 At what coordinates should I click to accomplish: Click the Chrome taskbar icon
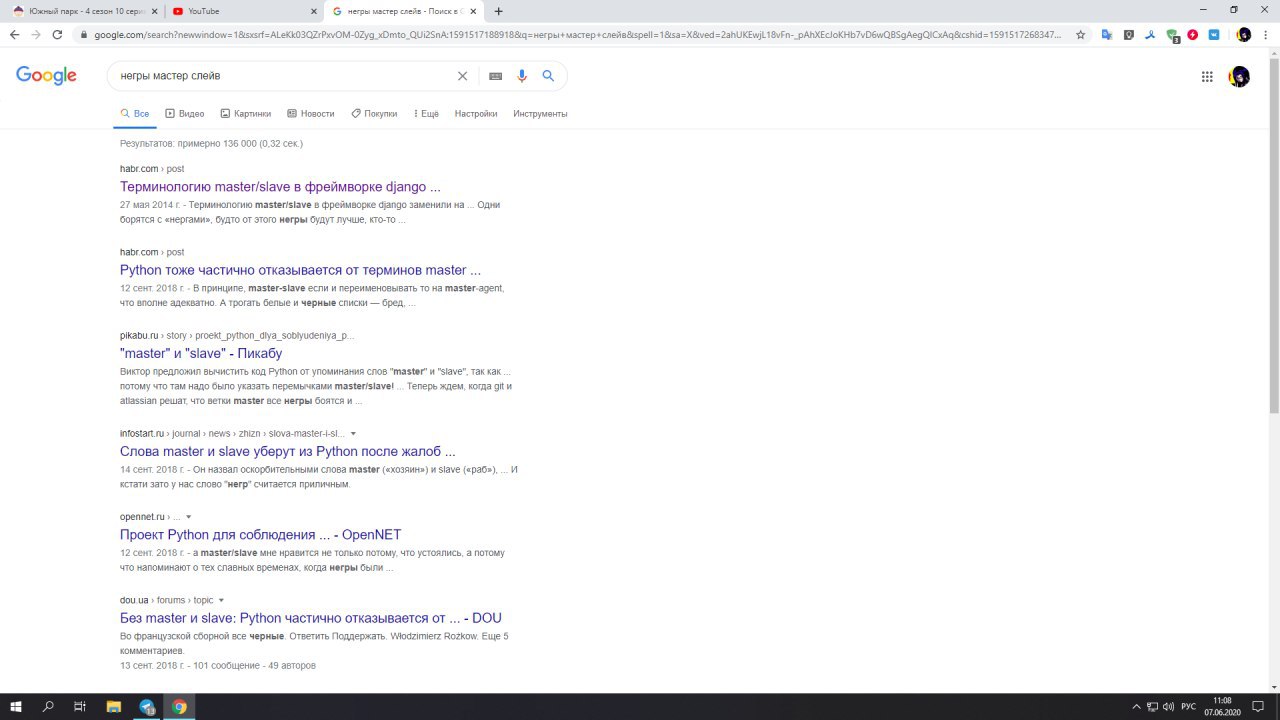click(180, 707)
